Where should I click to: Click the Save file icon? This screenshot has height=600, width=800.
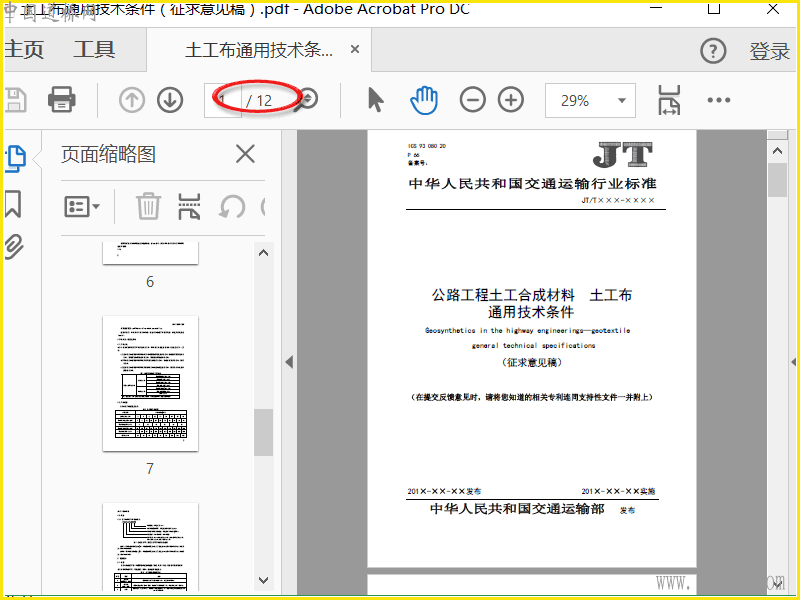click(x=15, y=100)
